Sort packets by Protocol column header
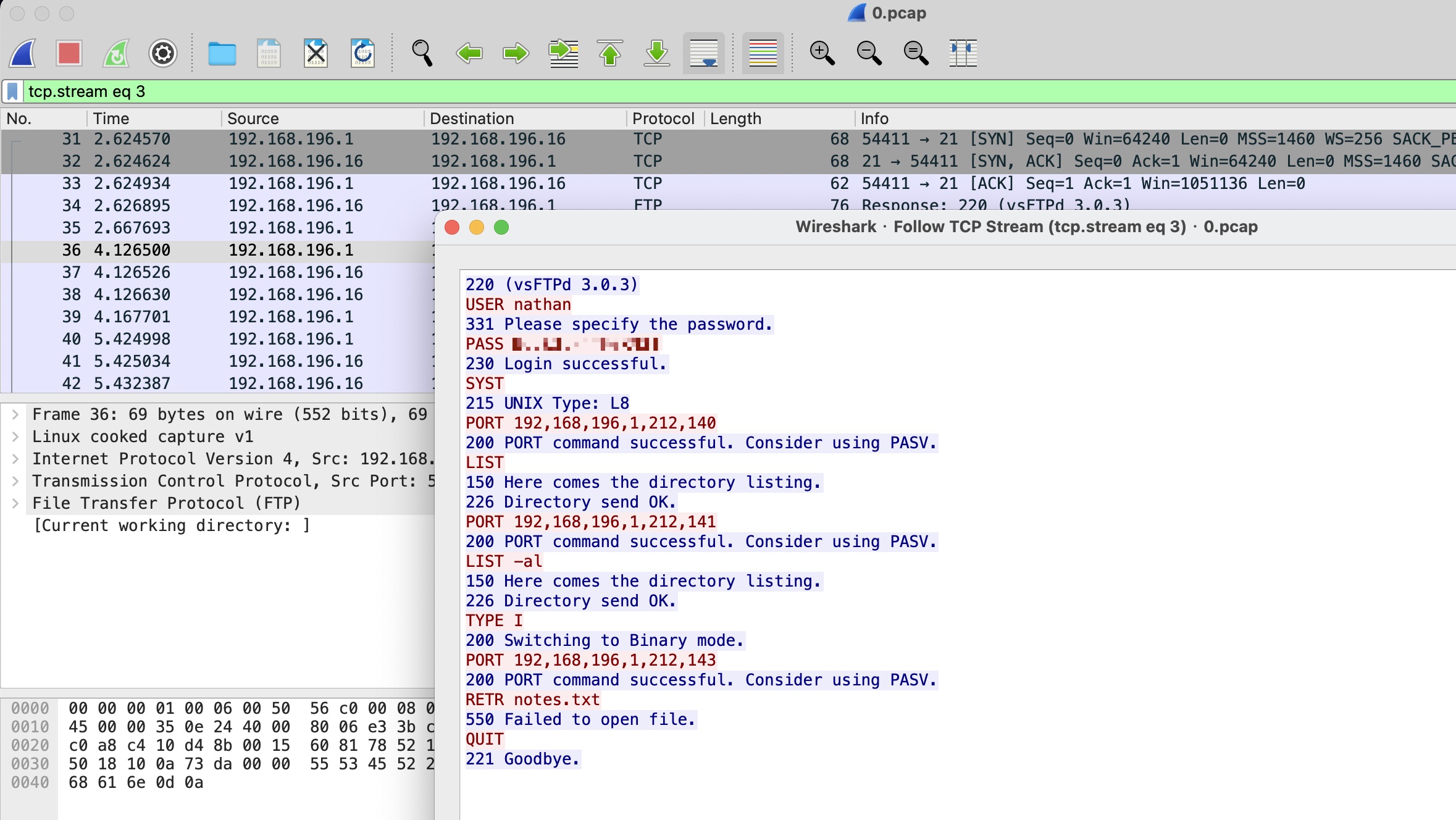Viewport: 1456px width, 820px height. [663, 119]
